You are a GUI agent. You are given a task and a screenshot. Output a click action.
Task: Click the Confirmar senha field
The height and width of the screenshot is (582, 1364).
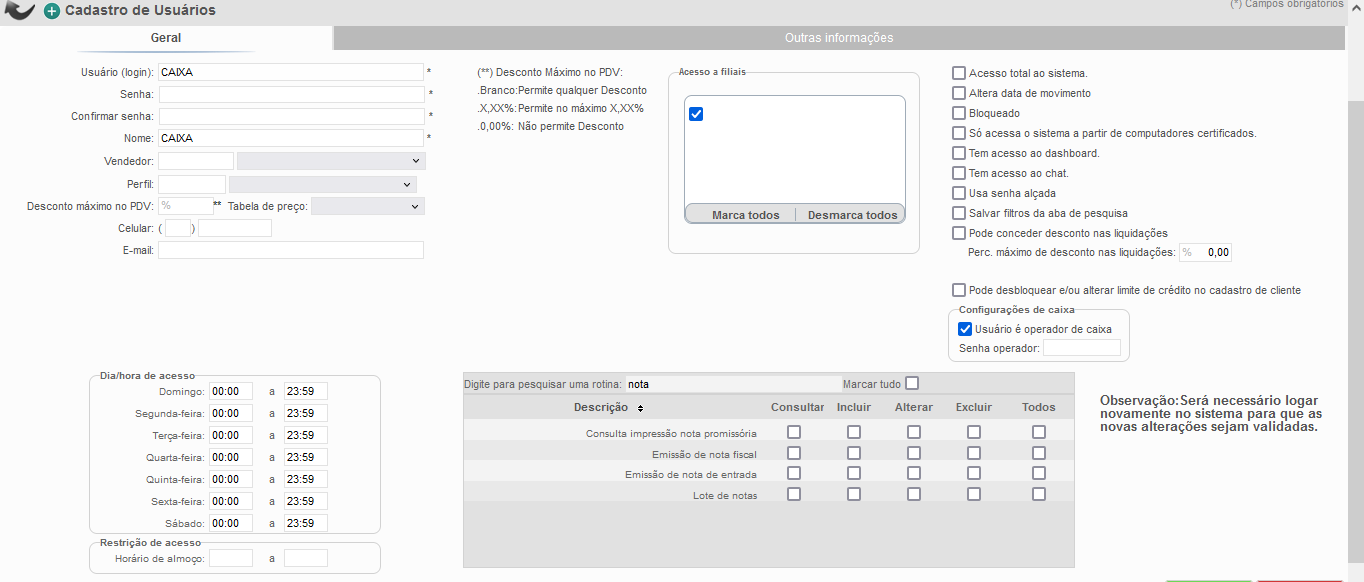click(x=291, y=116)
